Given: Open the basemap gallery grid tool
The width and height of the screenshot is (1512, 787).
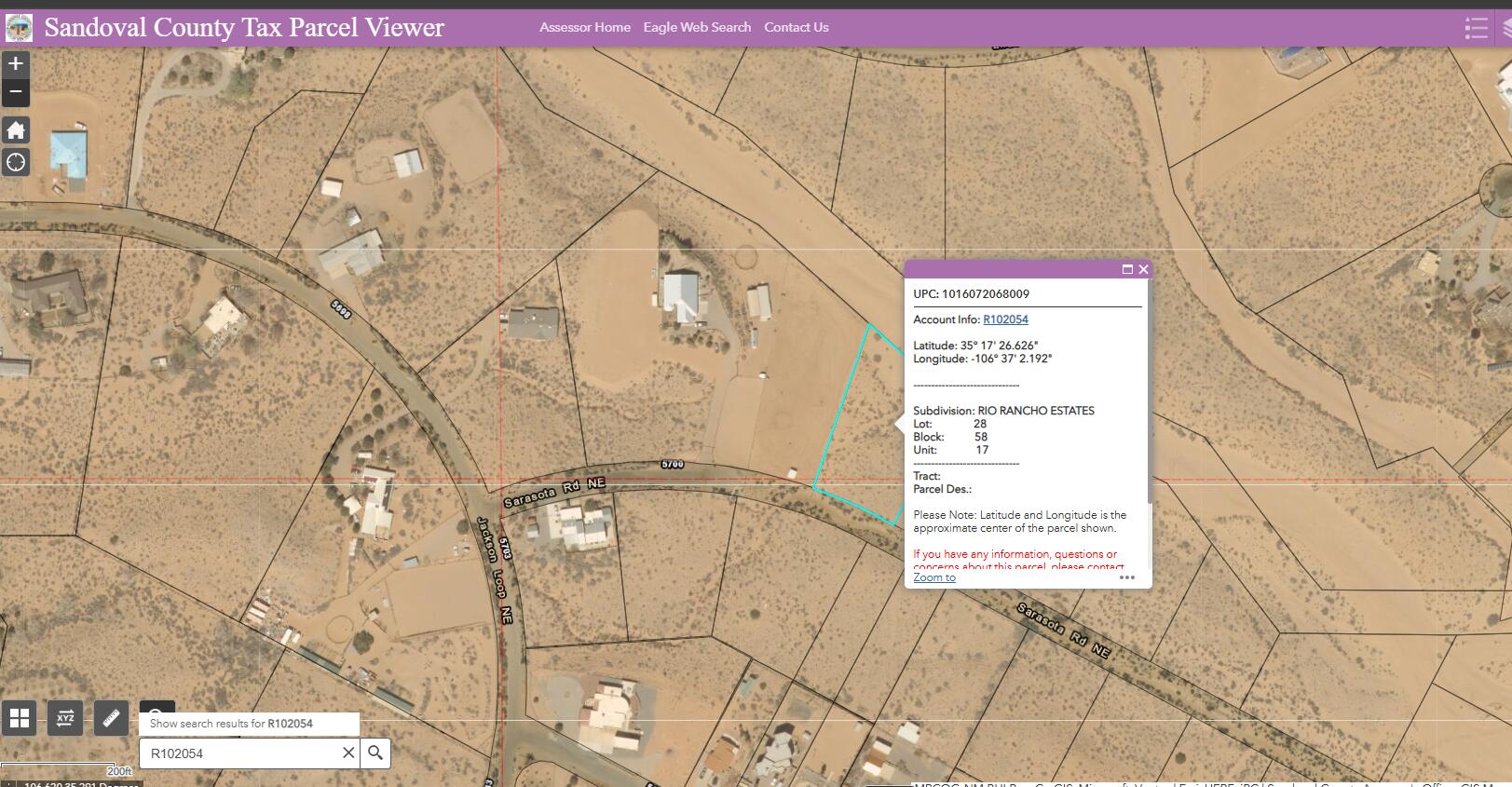Looking at the screenshot, I should [x=20, y=718].
